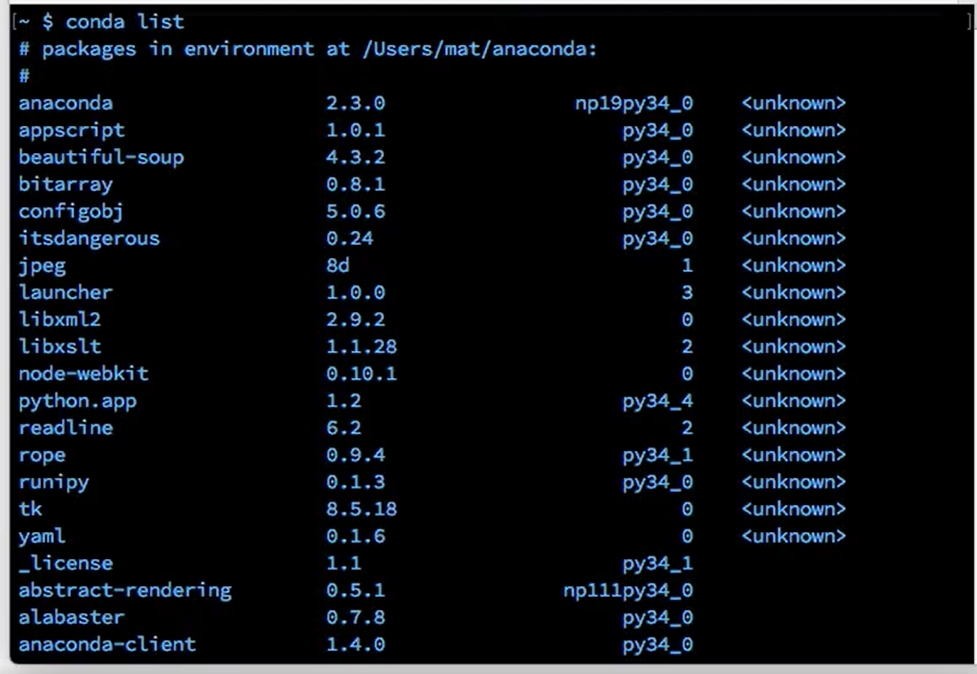977x674 pixels.
Task: Click the abstract-rendering package name
Action: 125,590
